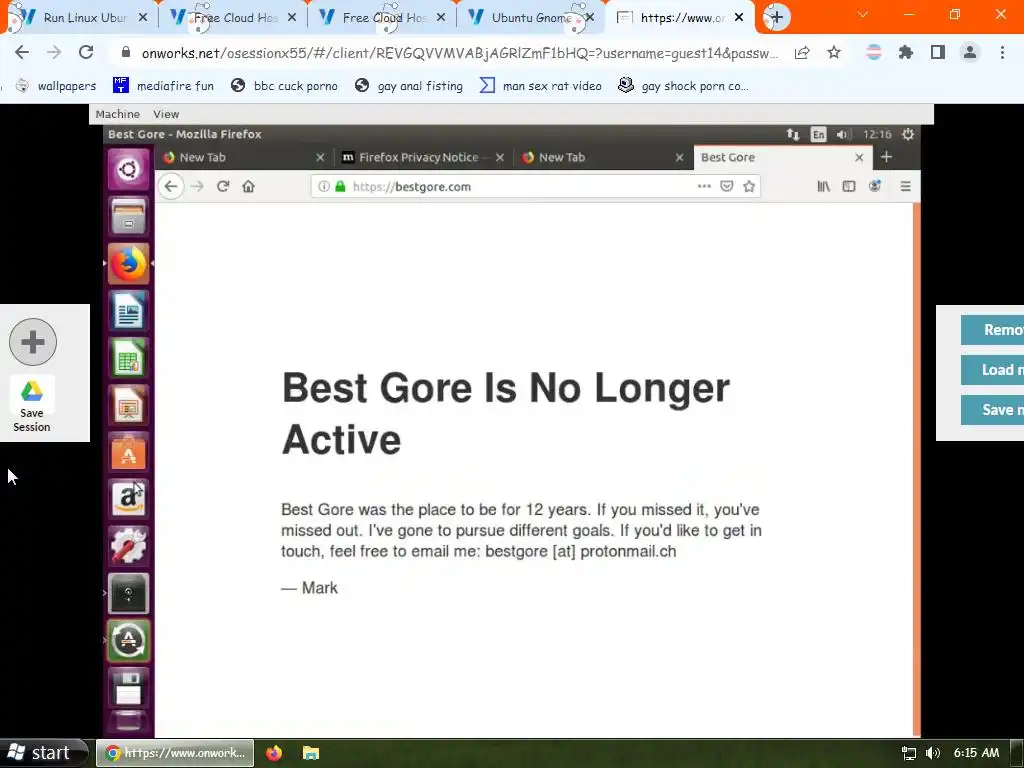This screenshot has height=768, width=1024.
Task: Click Firefox icon in Ubuntu launcher
Action: [x=128, y=263]
